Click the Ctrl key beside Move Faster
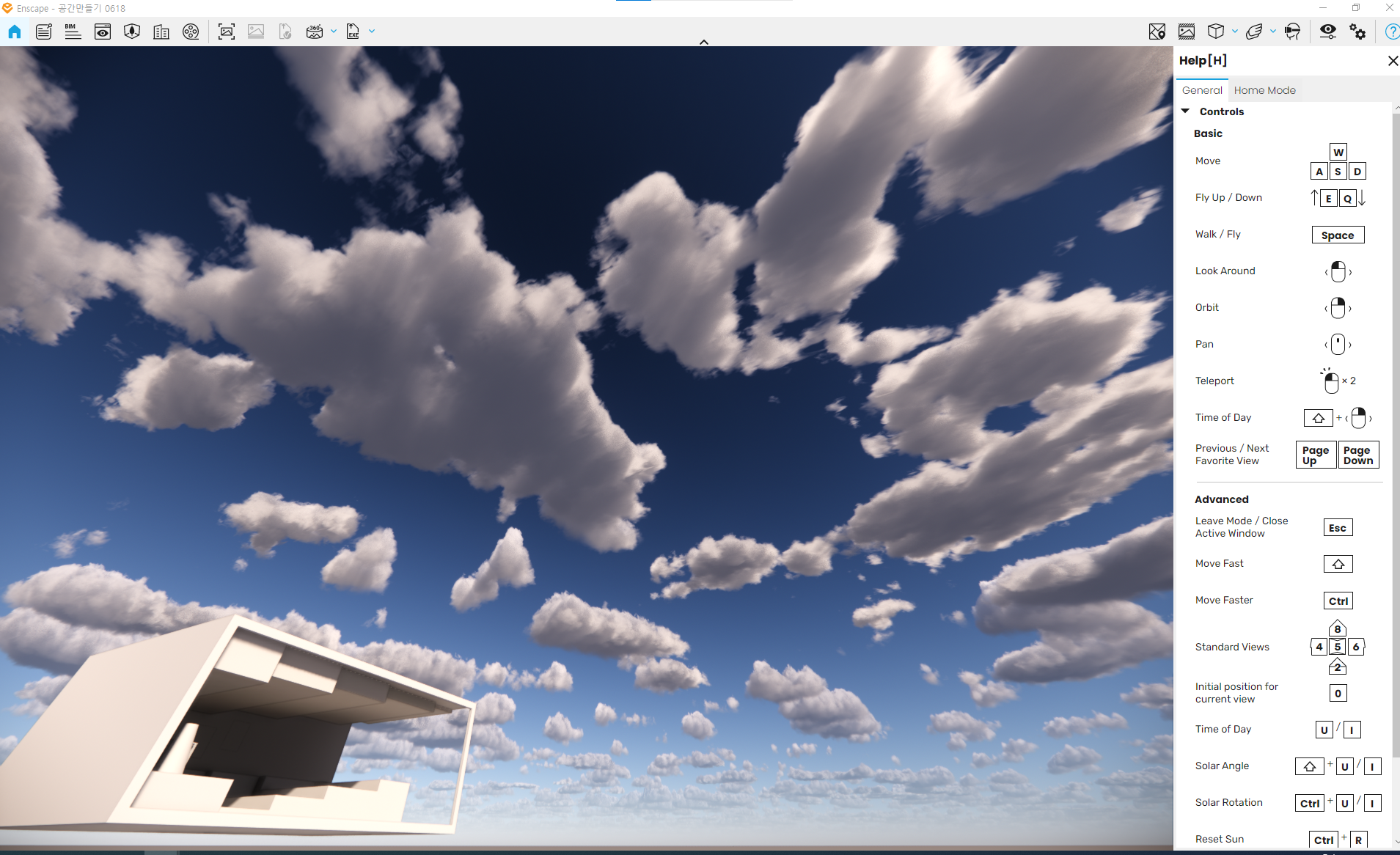This screenshot has width=1400, height=855. click(1338, 601)
